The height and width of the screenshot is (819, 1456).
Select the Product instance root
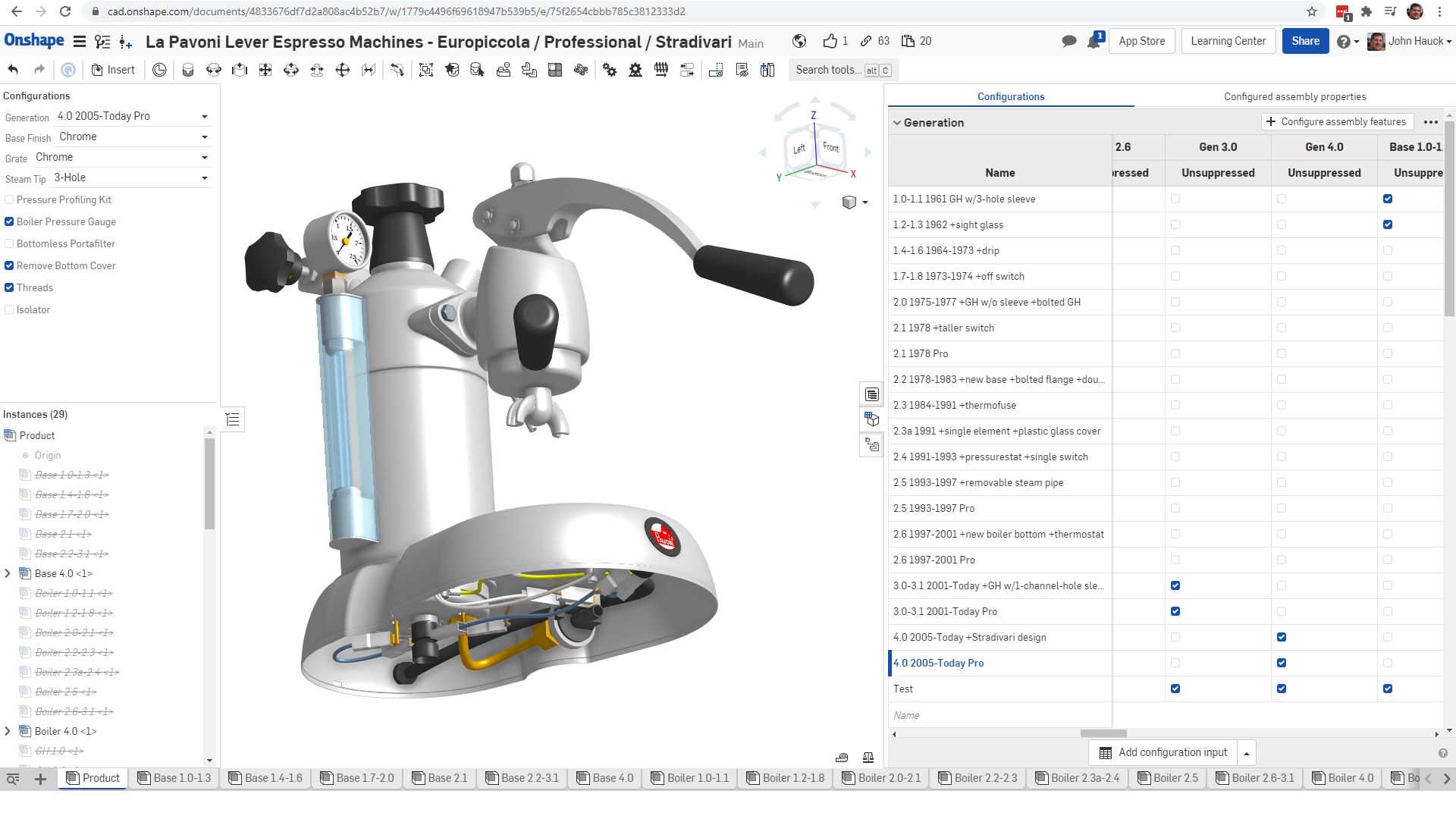click(37, 435)
